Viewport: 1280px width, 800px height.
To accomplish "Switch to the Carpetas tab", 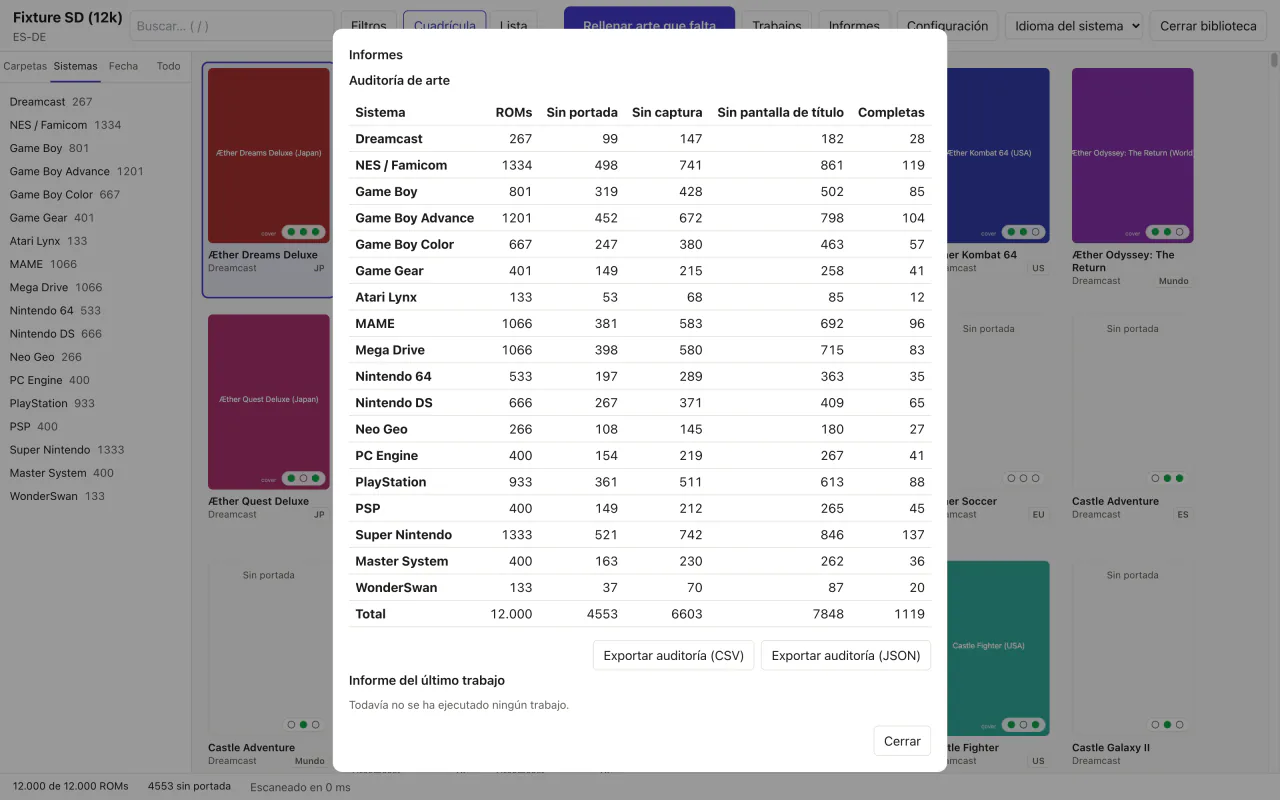I will (x=25, y=66).
